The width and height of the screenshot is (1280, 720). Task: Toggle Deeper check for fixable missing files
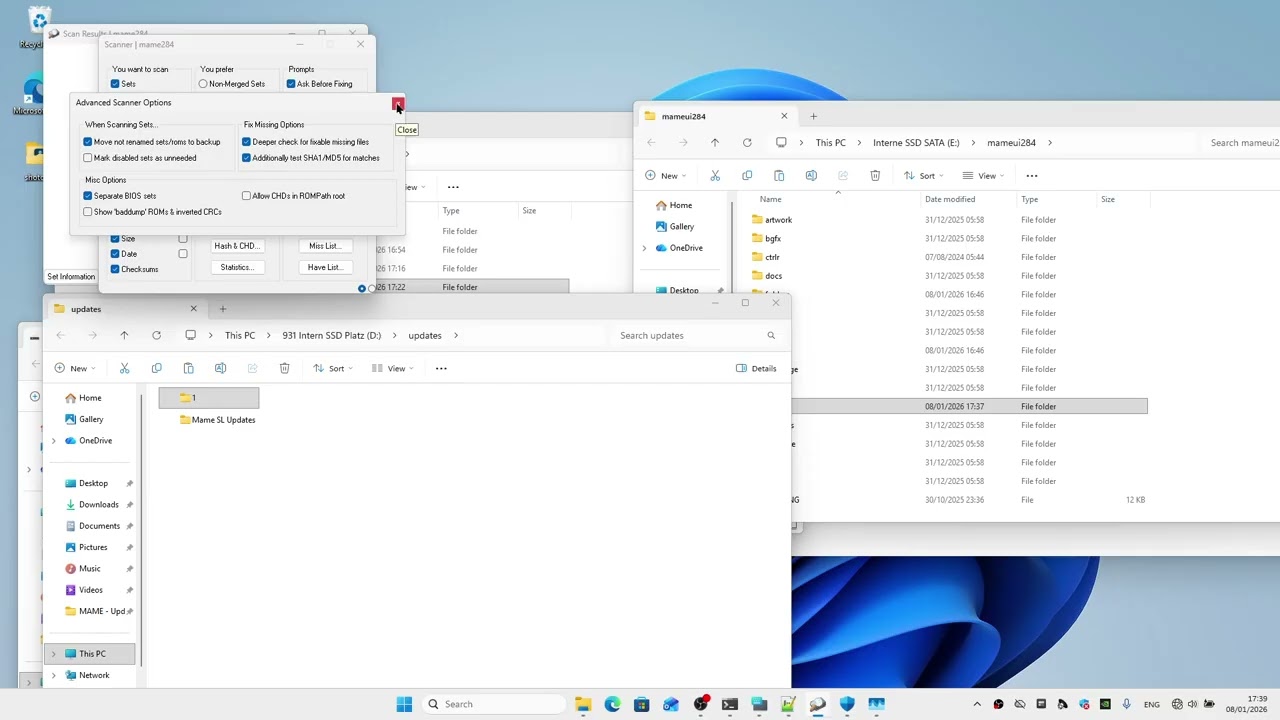(246, 142)
